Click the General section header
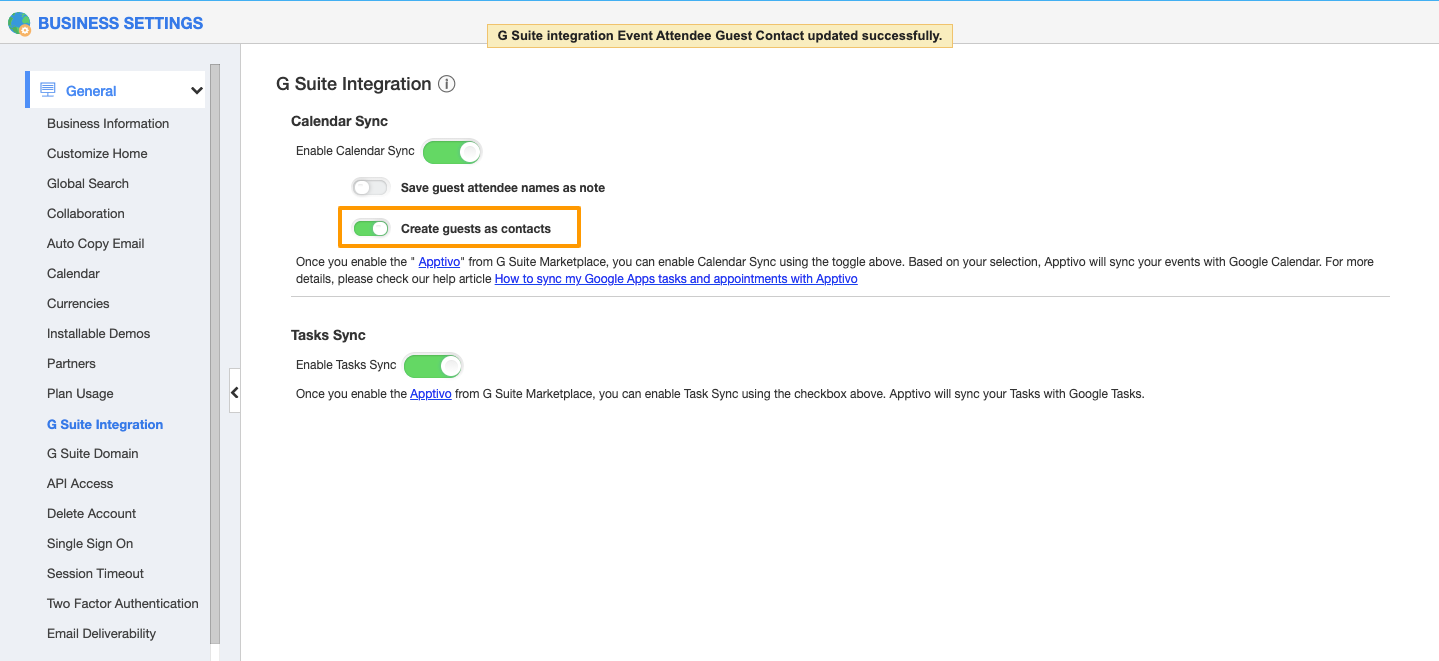 point(116,90)
